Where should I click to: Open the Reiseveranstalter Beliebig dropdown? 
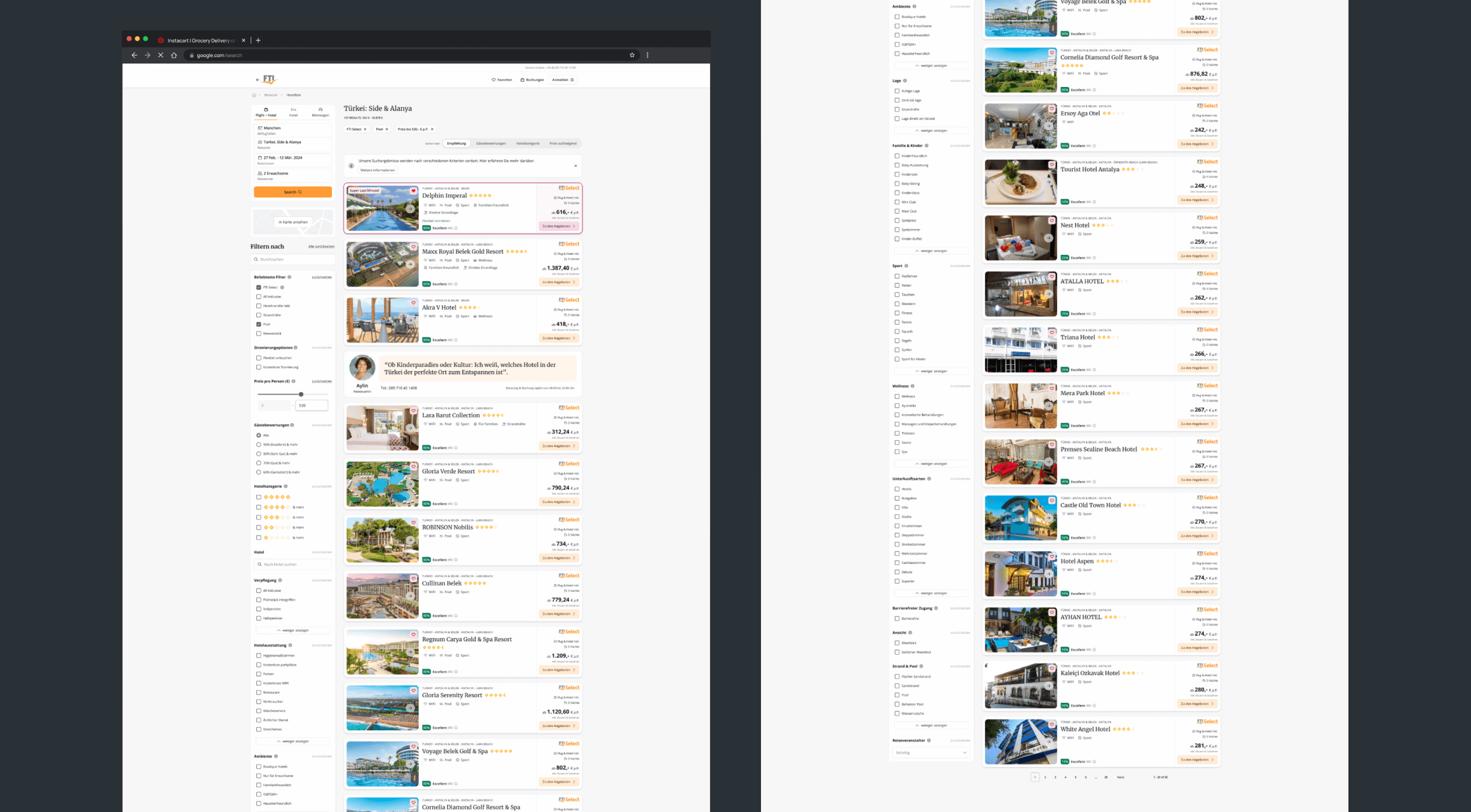[930, 753]
